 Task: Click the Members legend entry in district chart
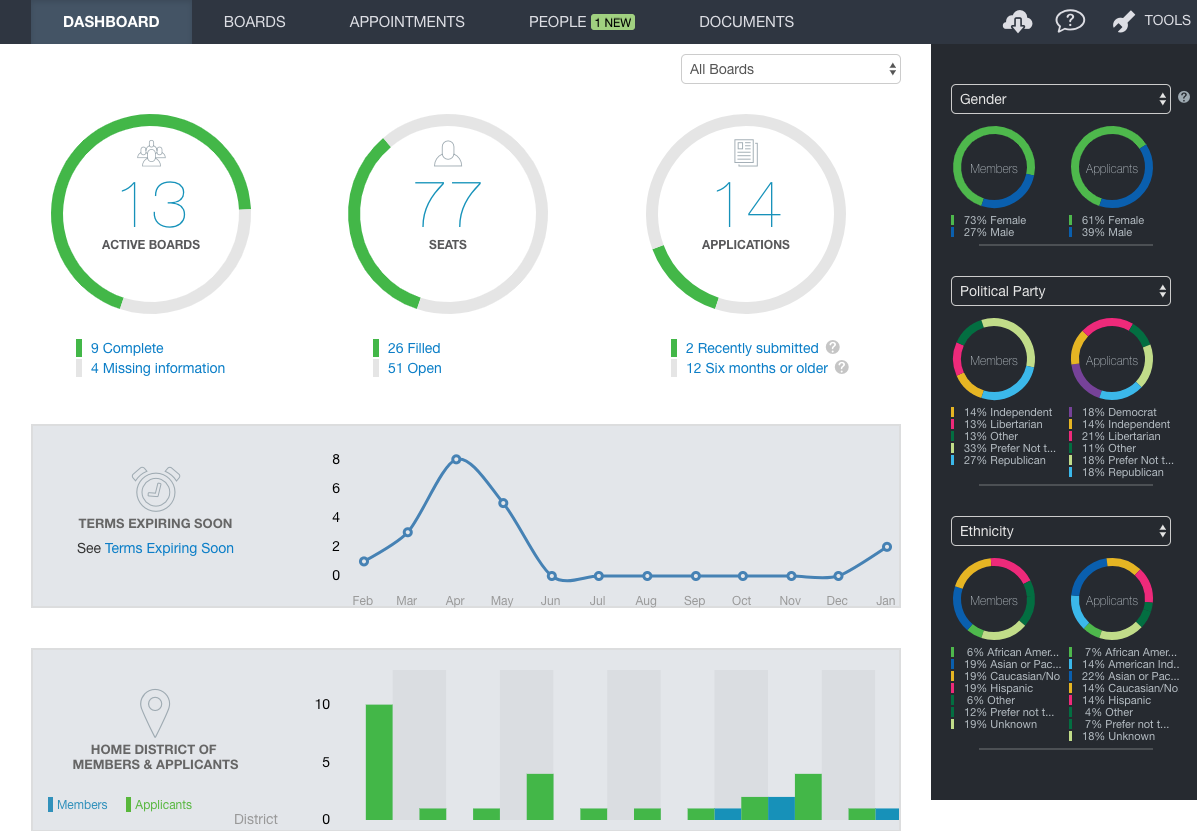tap(78, 804)
